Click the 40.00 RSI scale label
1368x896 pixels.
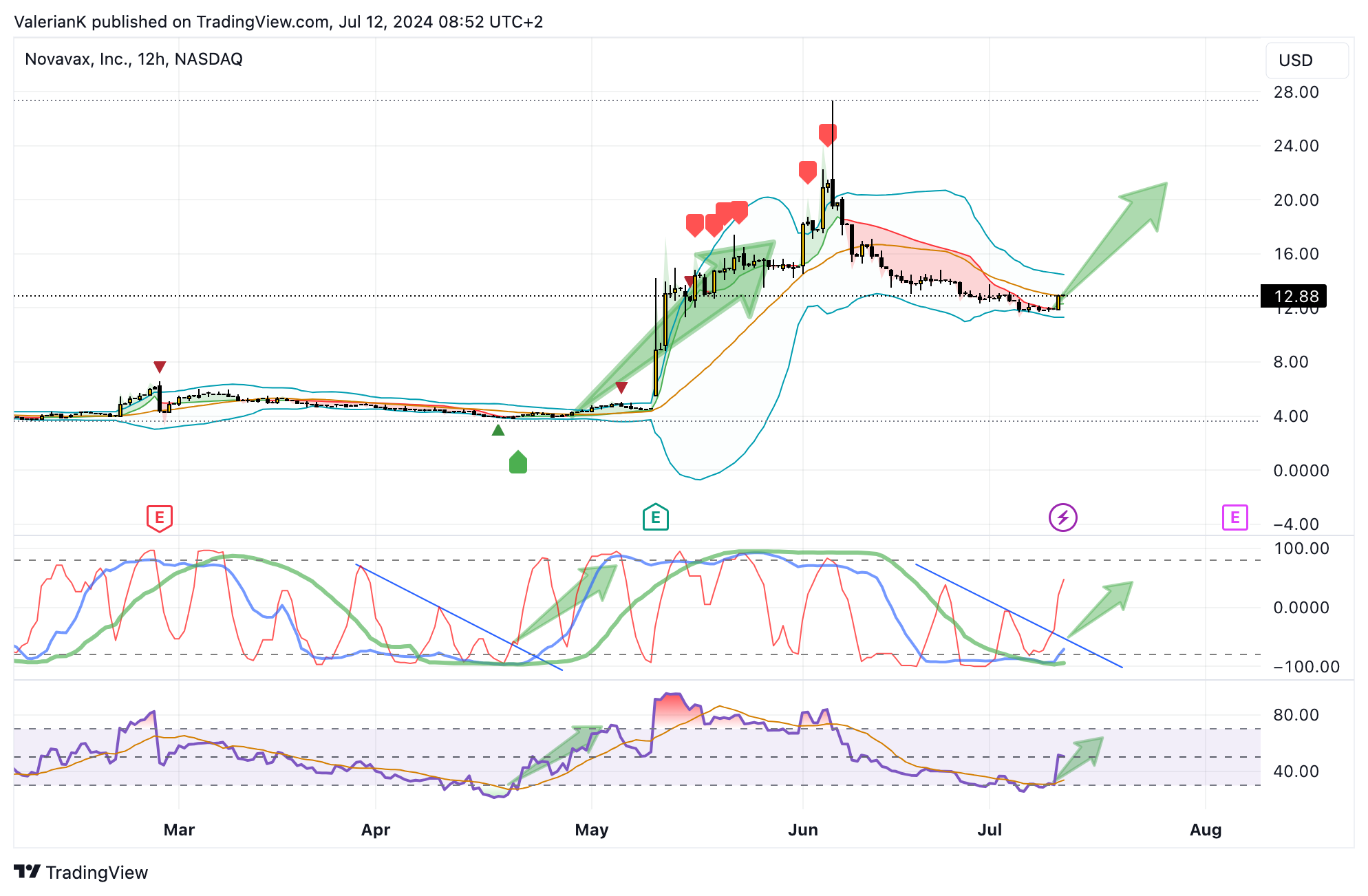pos(1296,771)
